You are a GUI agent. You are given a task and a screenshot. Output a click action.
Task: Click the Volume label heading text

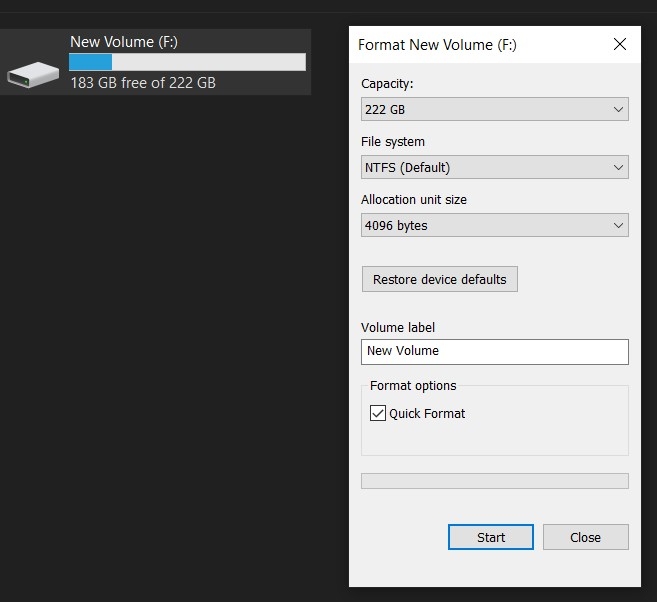tap(398, 327)
